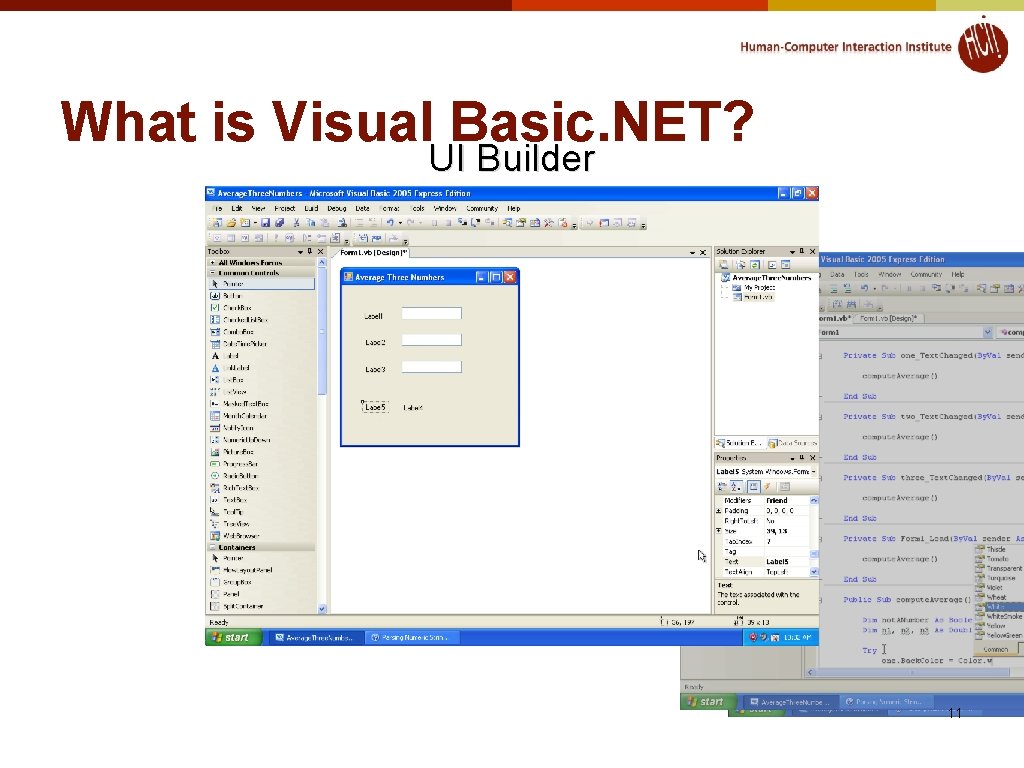Open the Community menu
This screenshot has height=768, width=1024.
click(x=482, y=208)
